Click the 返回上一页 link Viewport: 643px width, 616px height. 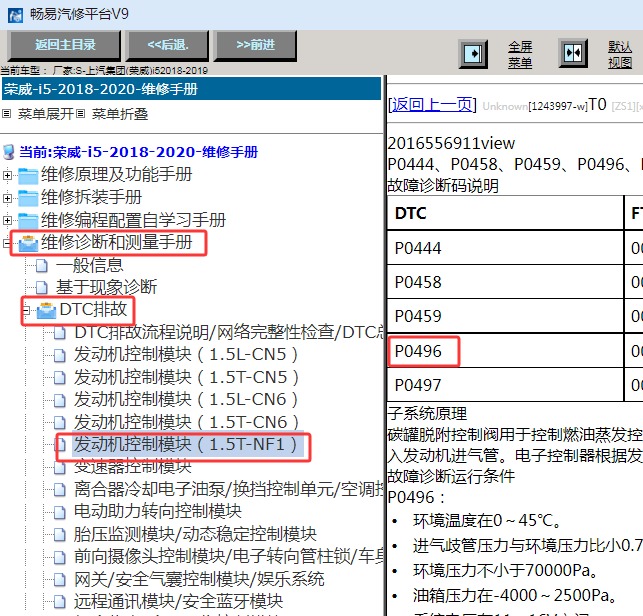[x=432, y=105]
